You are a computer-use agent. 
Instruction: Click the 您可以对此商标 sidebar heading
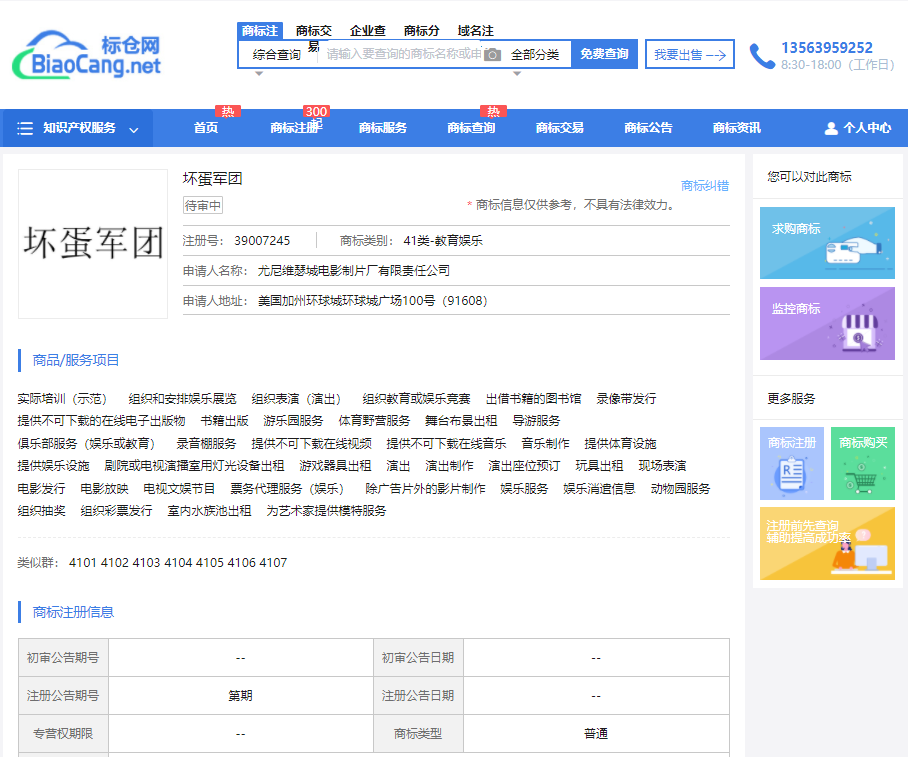810,177
